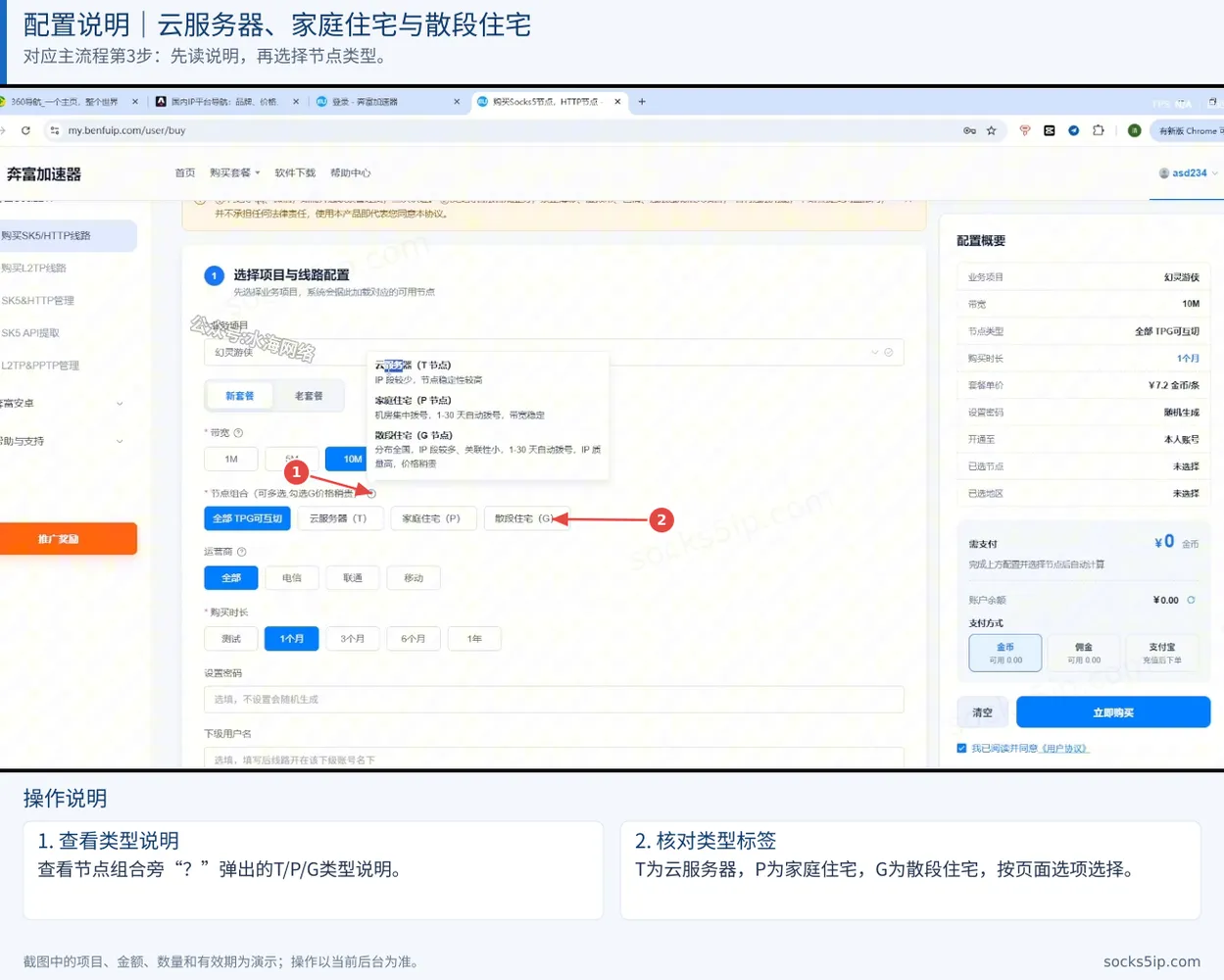
Task: Switch to the 老套餐 tab
Action: (309, 396)
